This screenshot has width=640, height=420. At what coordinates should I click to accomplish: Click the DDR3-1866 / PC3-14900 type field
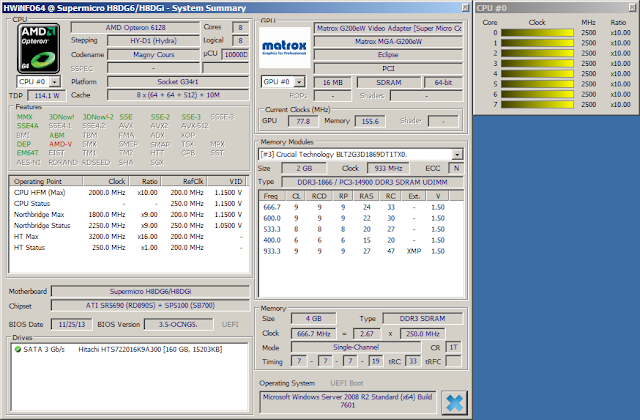[372, 182]
